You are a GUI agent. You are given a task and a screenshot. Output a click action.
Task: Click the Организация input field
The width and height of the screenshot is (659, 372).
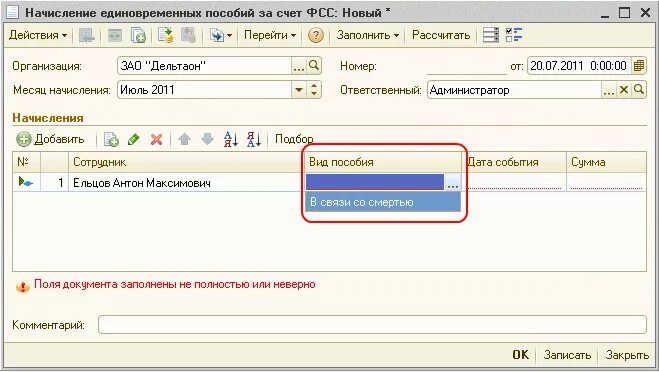pyautogui.click(x=204, y=66)
